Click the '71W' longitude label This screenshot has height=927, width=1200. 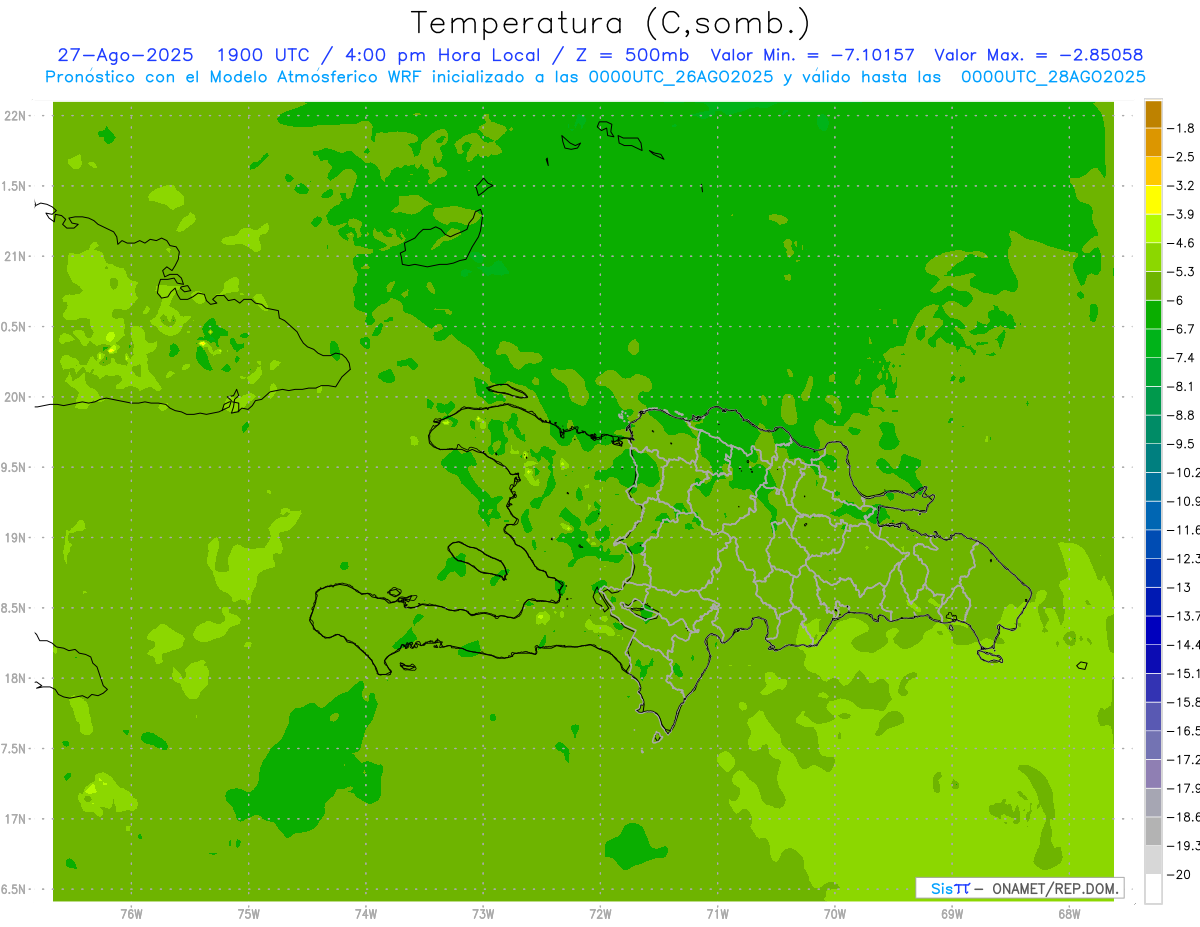pyautogui.click(x=717, y=913)
